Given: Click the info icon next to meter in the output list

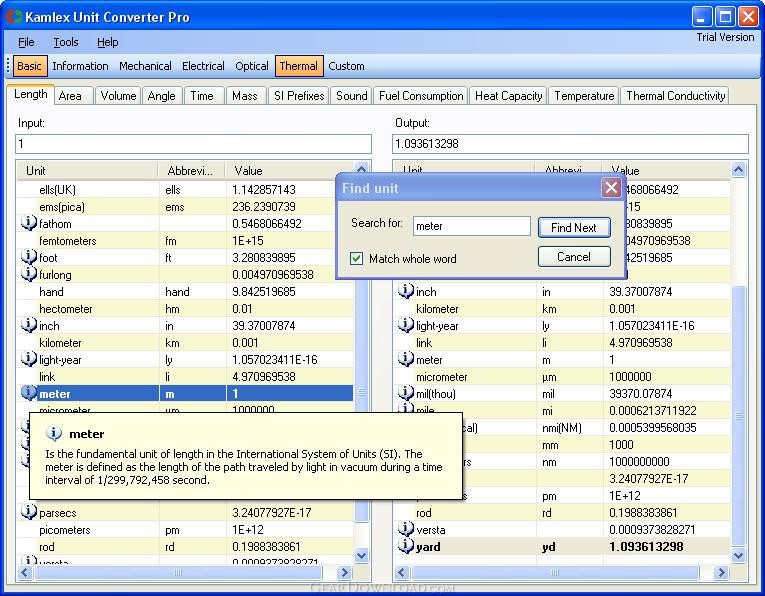Looking at the screenshot, I should click(x=406, y=359).
